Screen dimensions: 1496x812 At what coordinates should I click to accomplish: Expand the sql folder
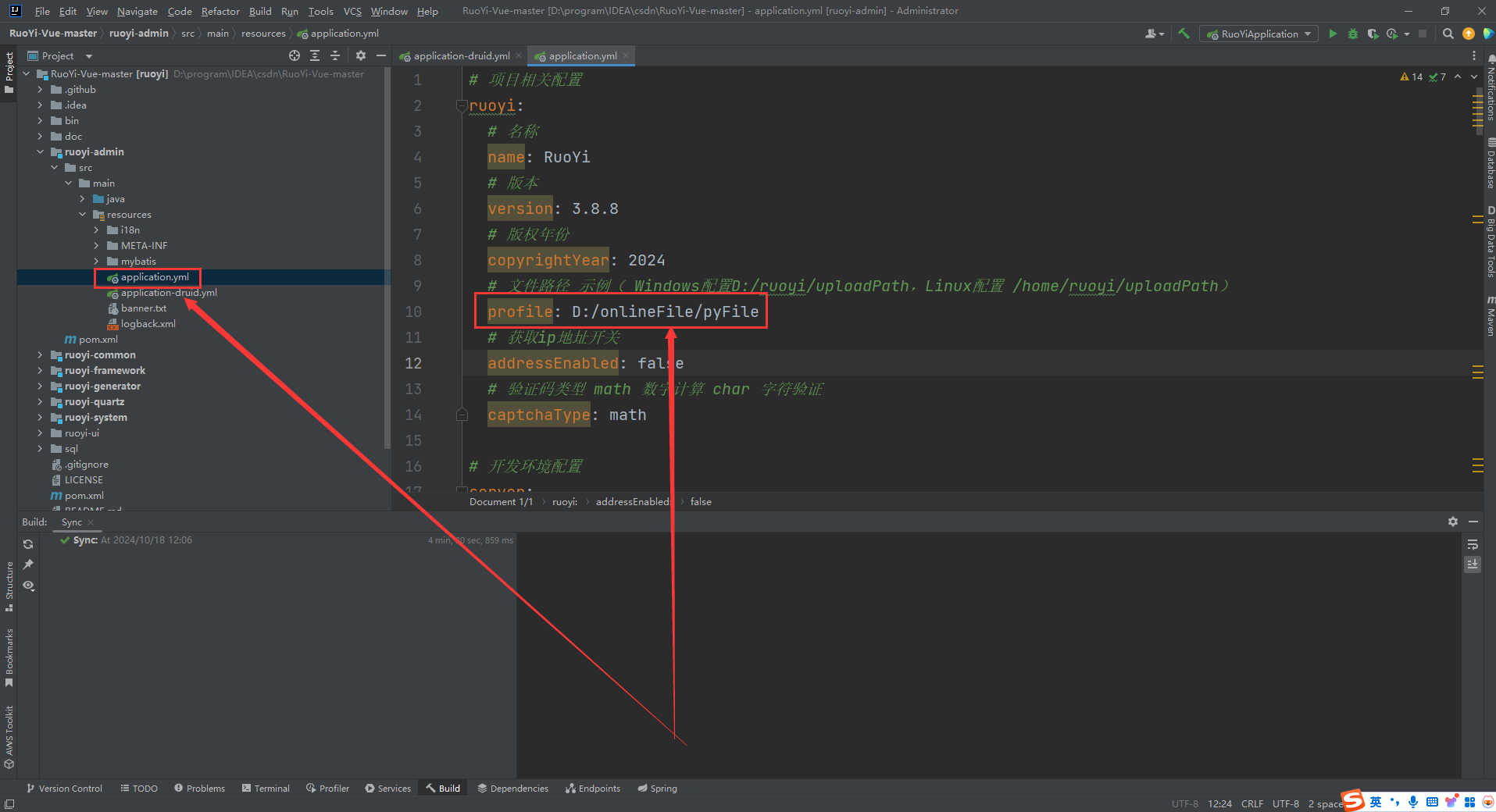click(40, 449)
